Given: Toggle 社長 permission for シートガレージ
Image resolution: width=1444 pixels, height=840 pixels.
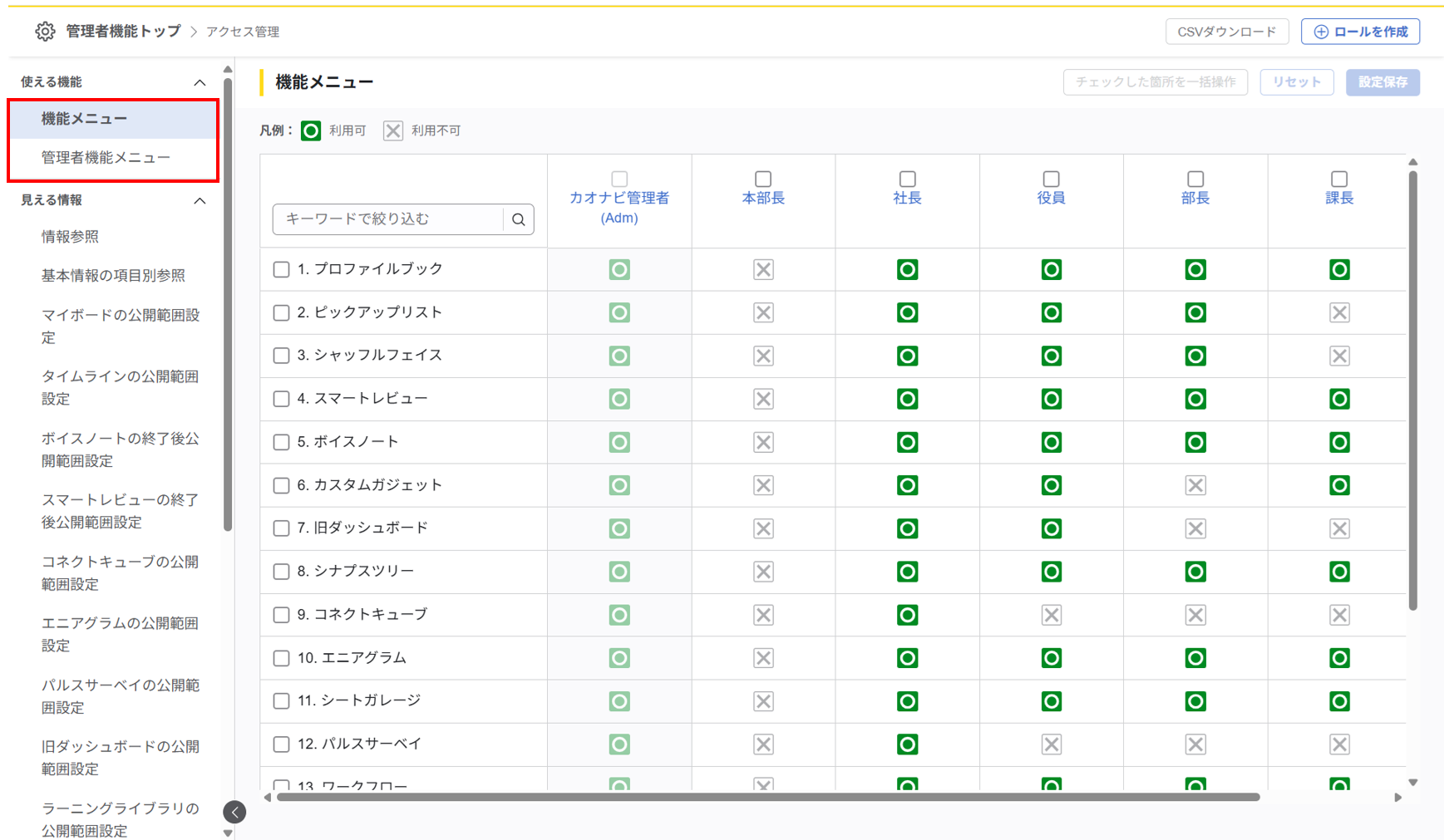Looking at the screenshot, I should 907,701.
